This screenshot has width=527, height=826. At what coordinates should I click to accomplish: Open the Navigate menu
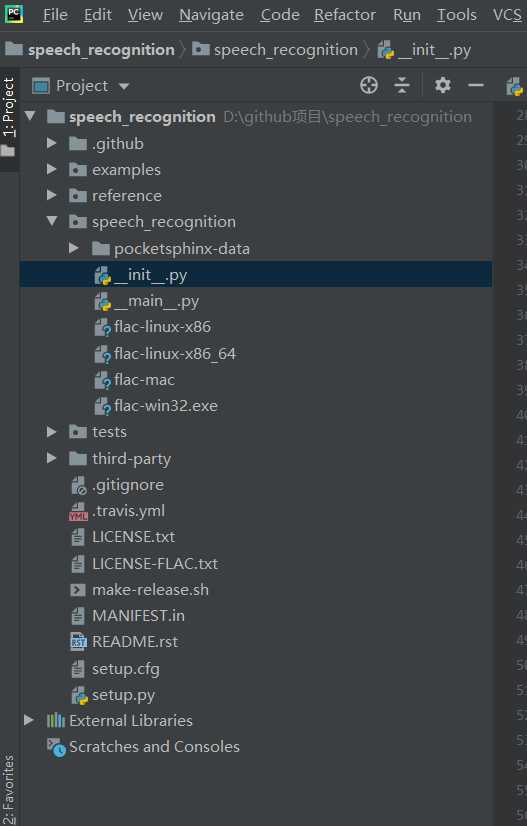tap(211, 15)
